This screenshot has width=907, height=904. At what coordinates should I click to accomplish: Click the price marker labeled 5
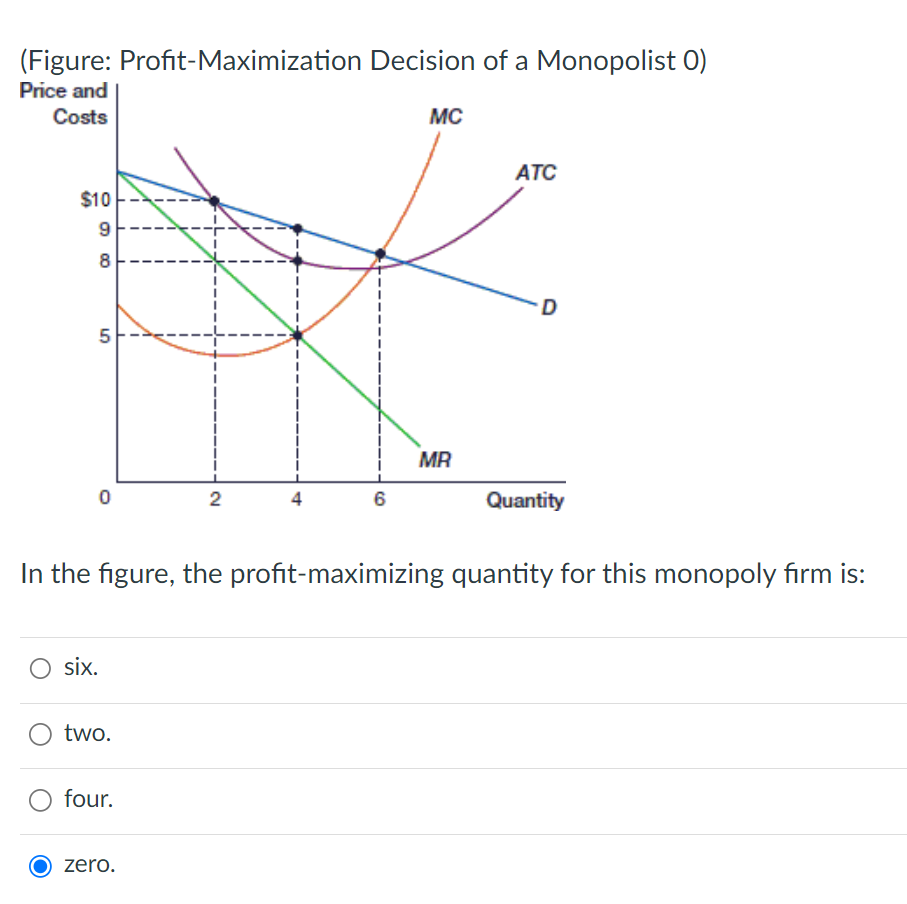click(106, 335)
